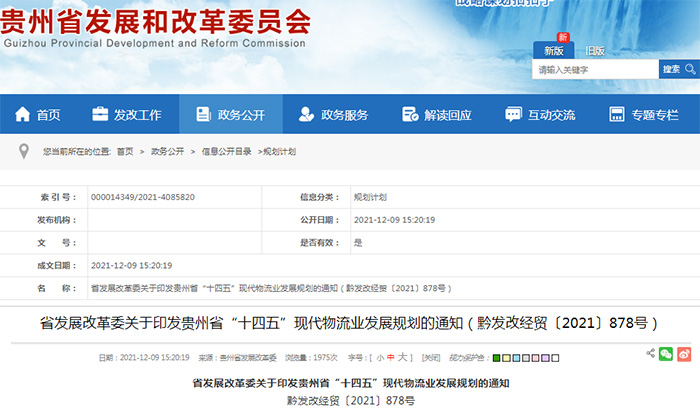Click the person icon for 政务服务
Viewport: 700px width, 411px height.
pos(306,114)
